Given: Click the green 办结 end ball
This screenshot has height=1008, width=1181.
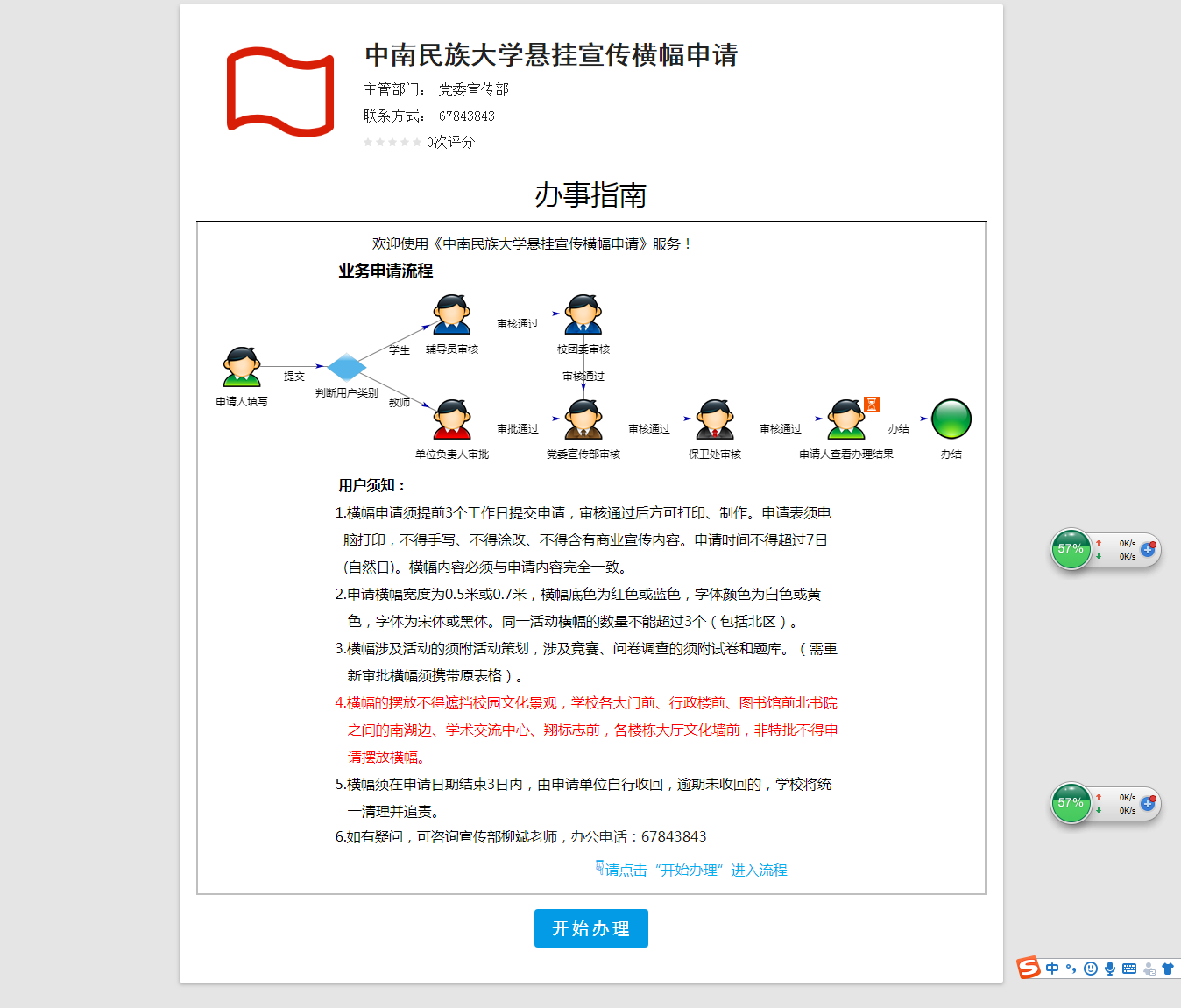Looking at the screenshot, I should [x=951, y=419].
